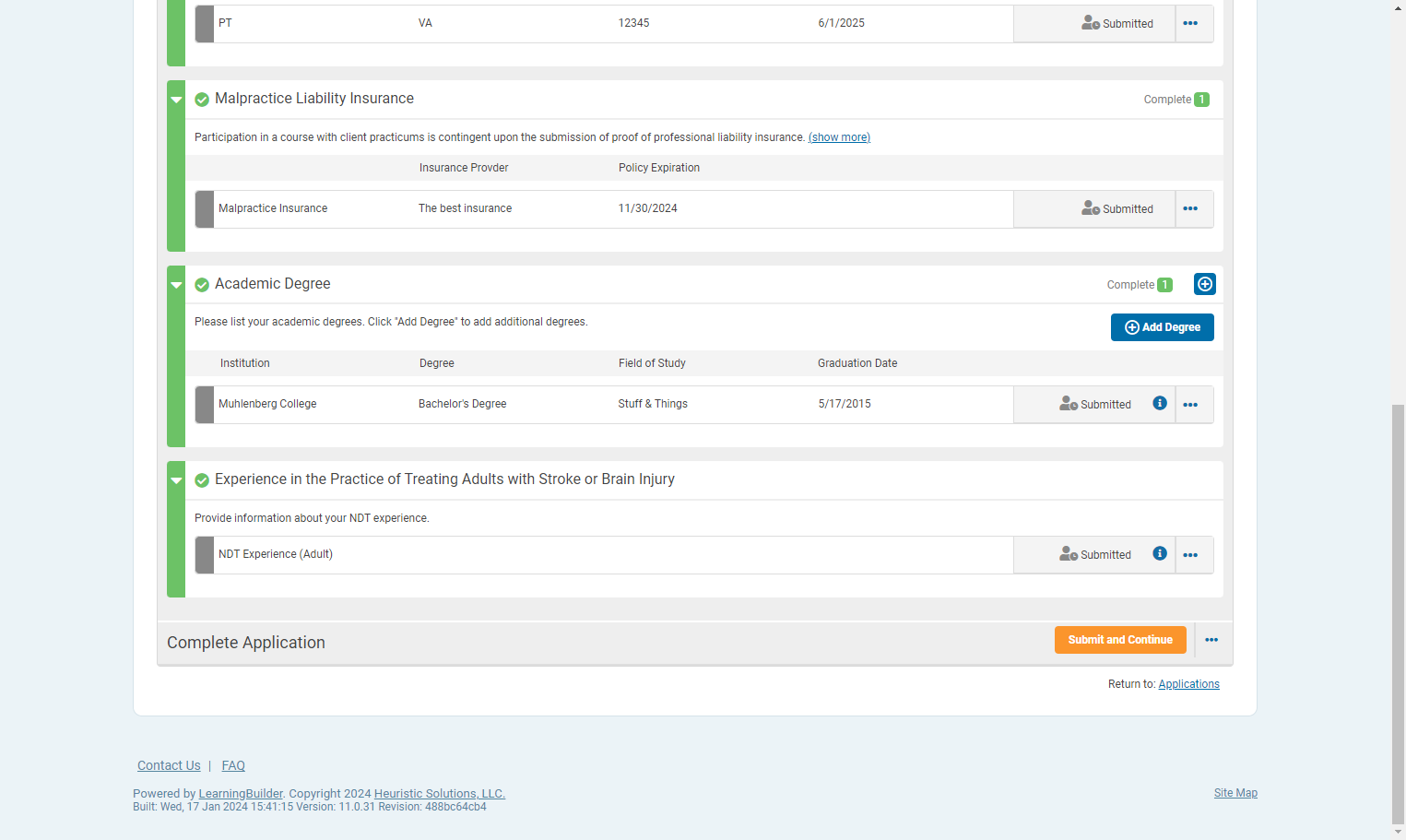Collapse the Malpractice Liability Insurance section

(176, 100)
